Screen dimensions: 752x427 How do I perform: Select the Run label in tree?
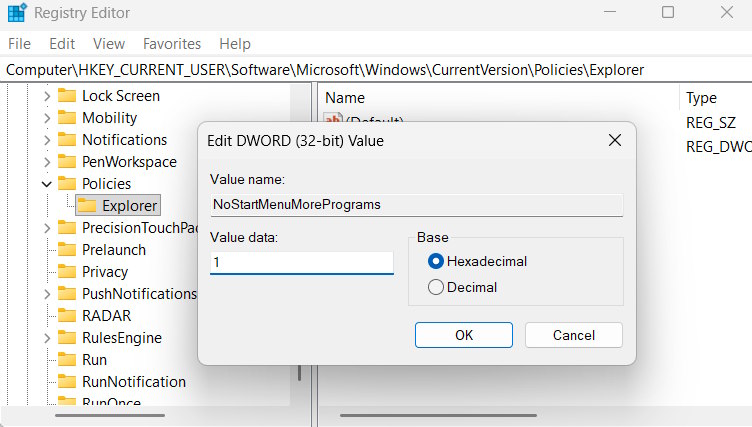(94, 360)
